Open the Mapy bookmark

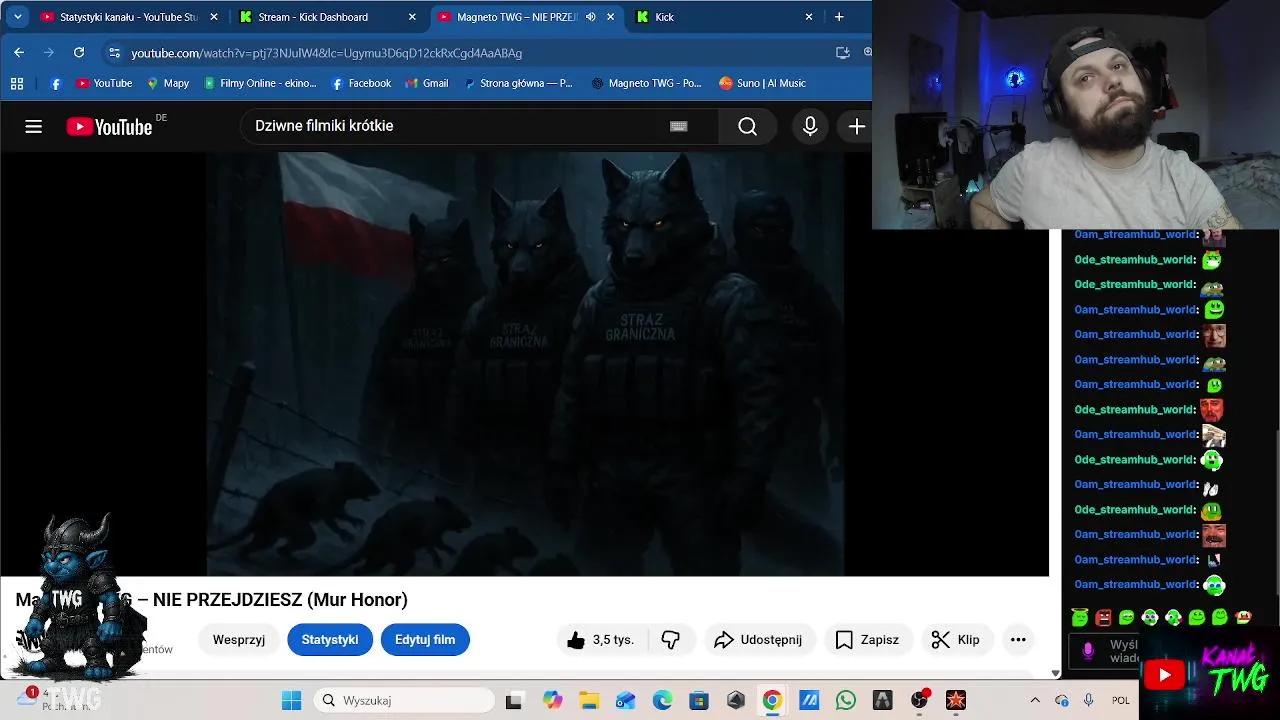click(x=168, y=84)
